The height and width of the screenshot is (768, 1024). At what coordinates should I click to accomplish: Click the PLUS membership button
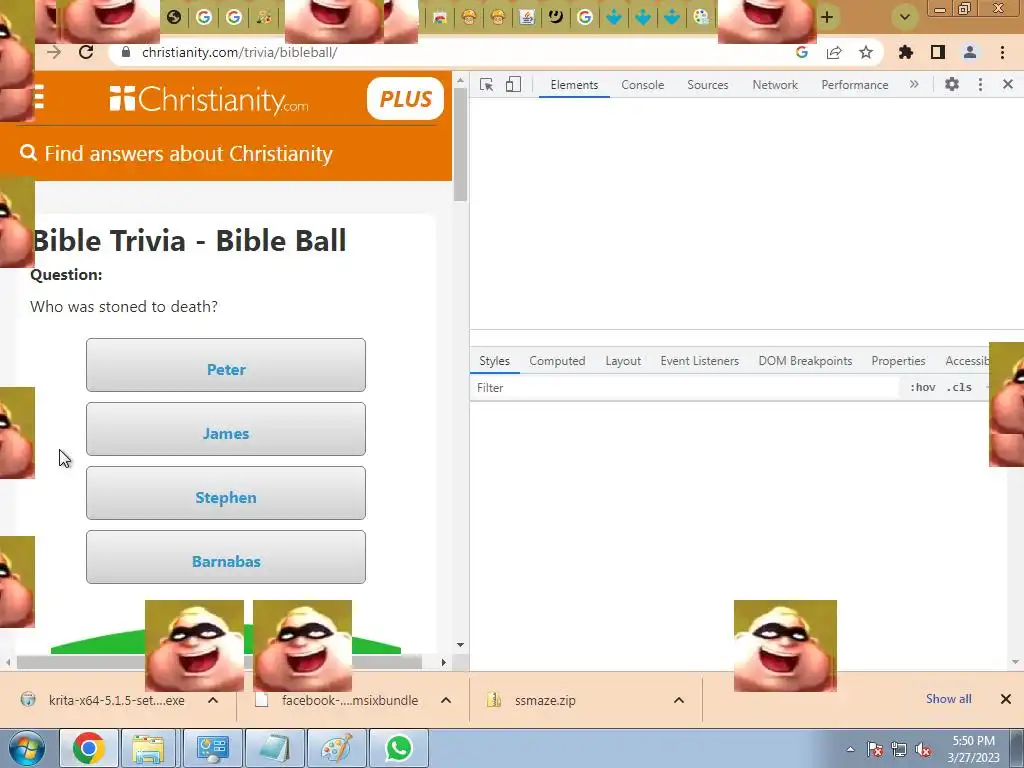pos(406,99)
